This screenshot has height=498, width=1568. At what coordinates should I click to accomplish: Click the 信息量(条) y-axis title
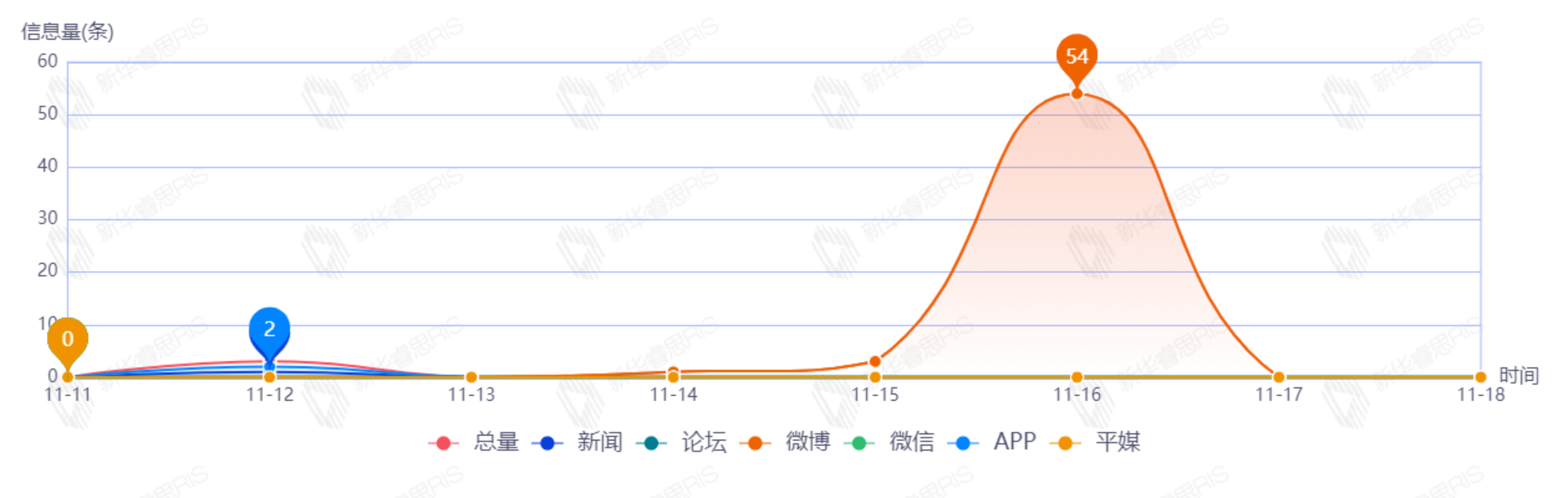click(x=67, y=32)
